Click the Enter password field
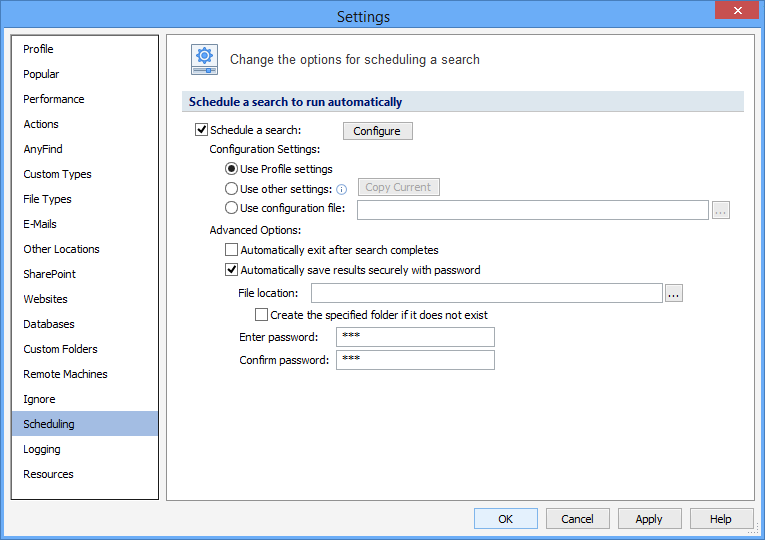 415,337
